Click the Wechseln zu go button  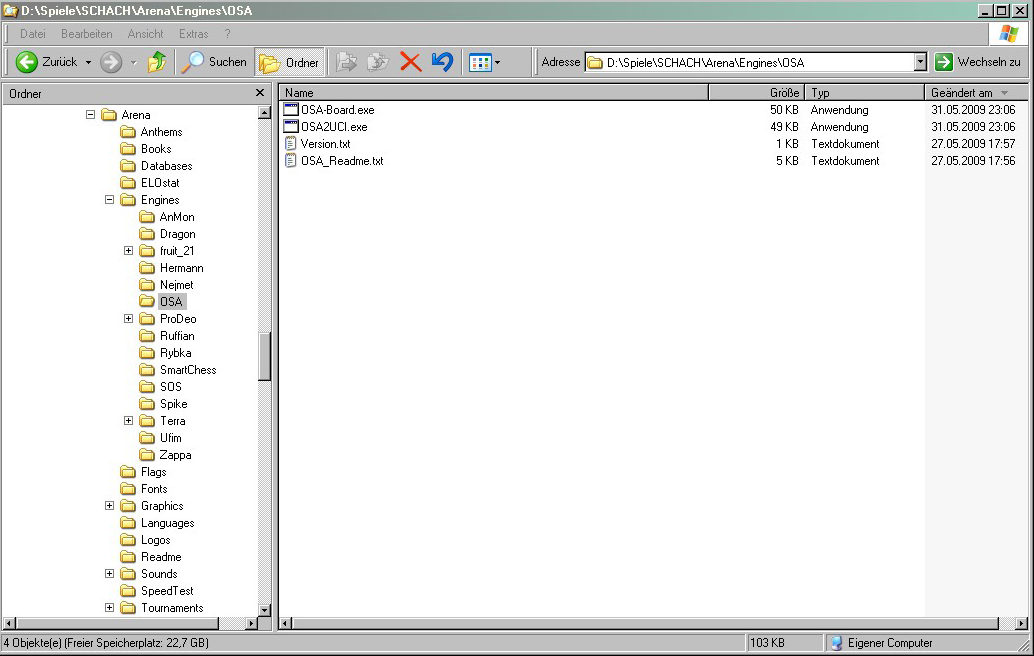[978, 62]
